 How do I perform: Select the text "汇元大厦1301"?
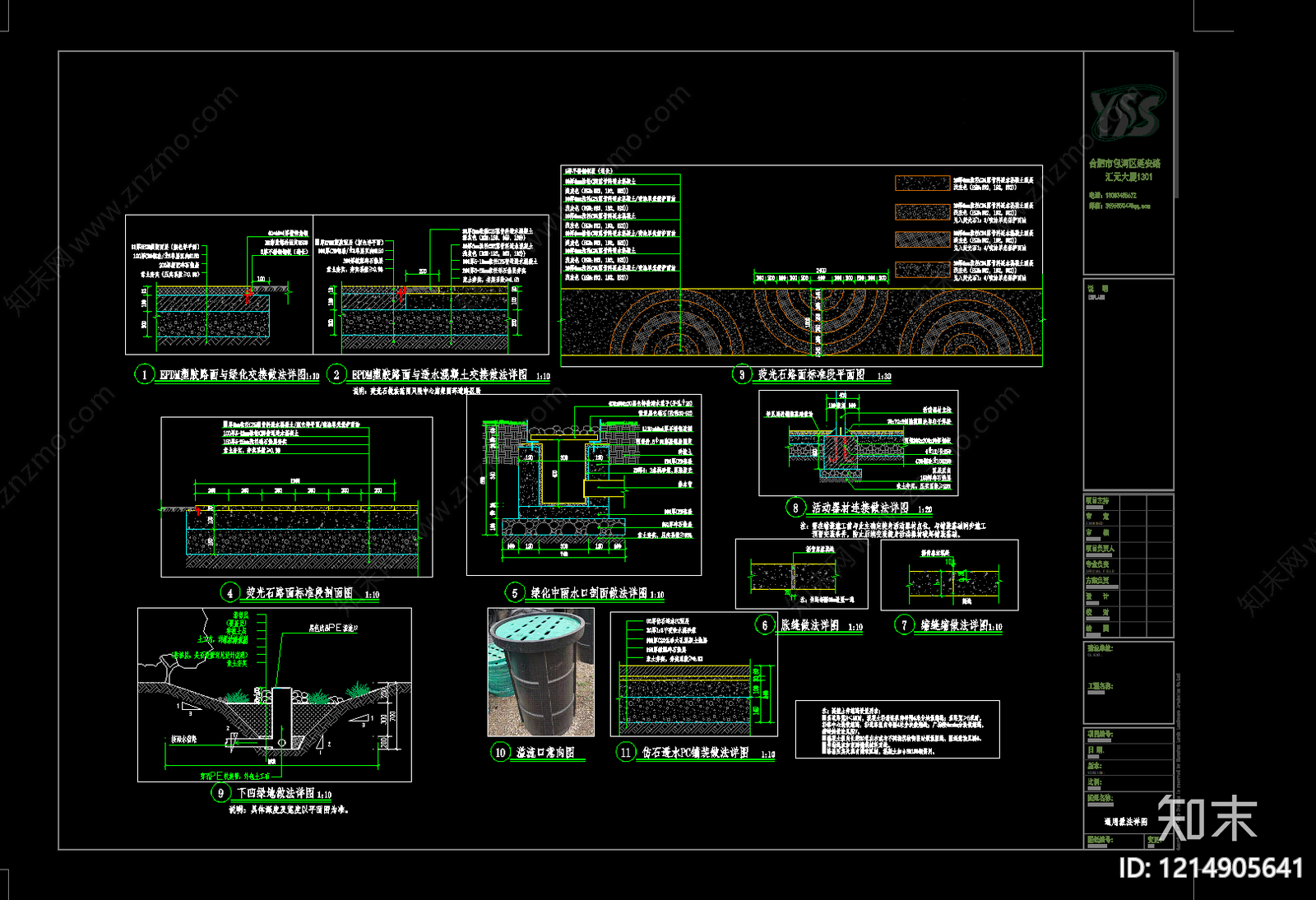click(x=1128, y=177)
